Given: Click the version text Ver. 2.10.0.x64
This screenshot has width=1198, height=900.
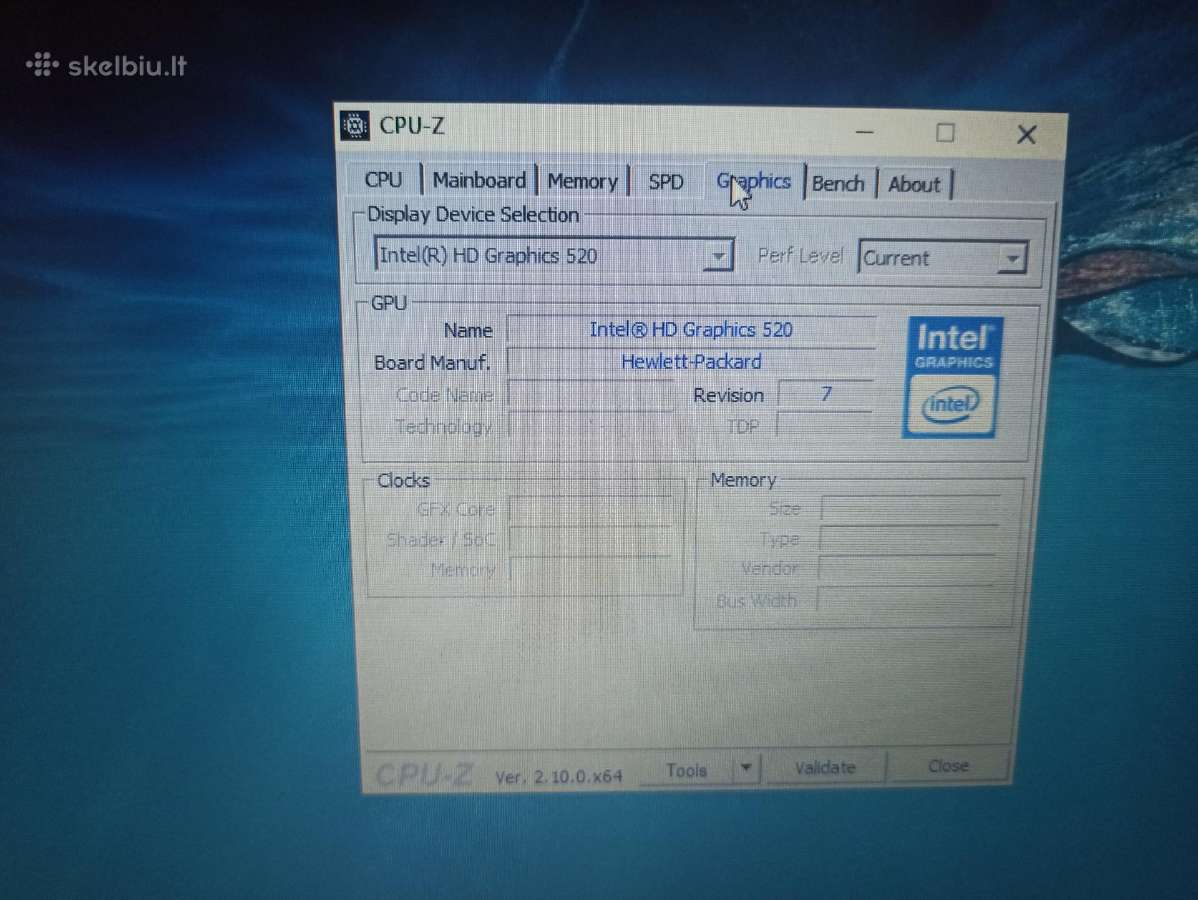Looking at the screenshot, I should click(559, 777).
